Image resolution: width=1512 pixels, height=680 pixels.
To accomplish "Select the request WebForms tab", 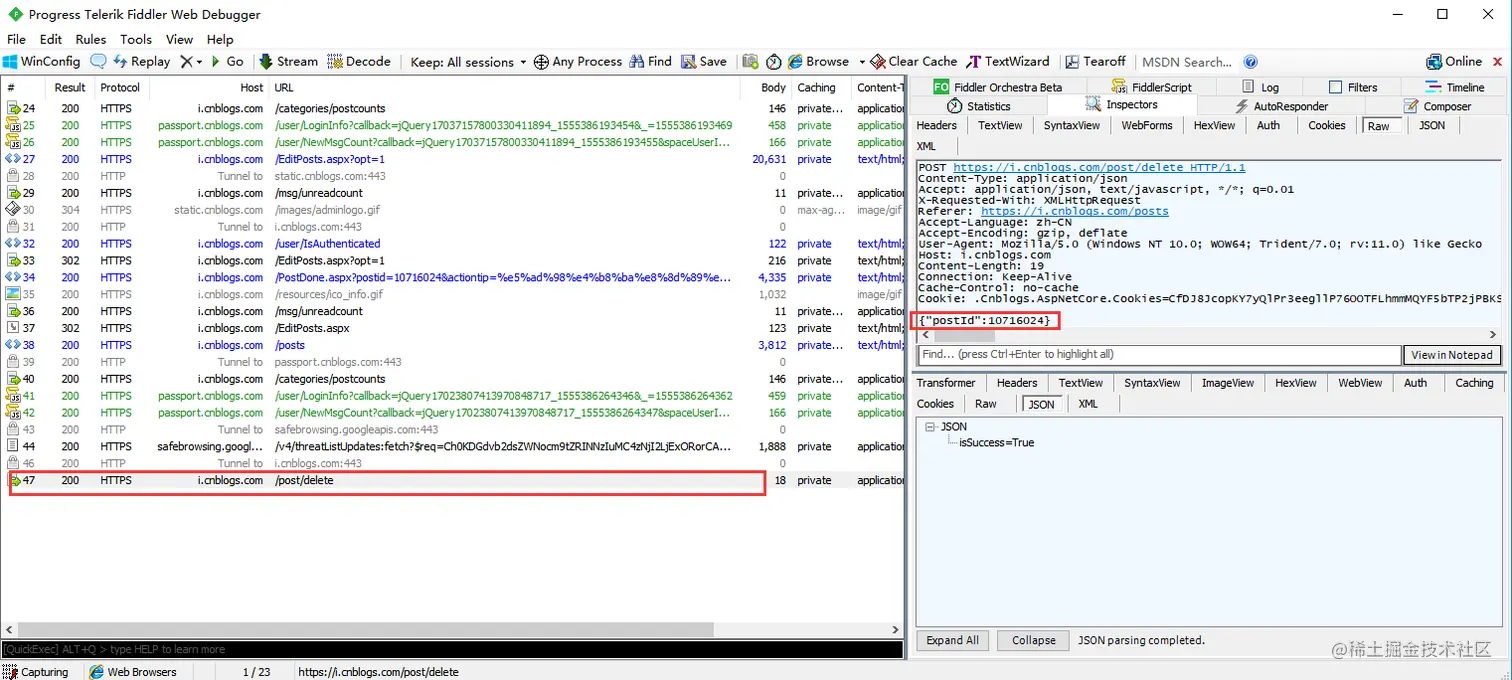I will coord(1147,125).
